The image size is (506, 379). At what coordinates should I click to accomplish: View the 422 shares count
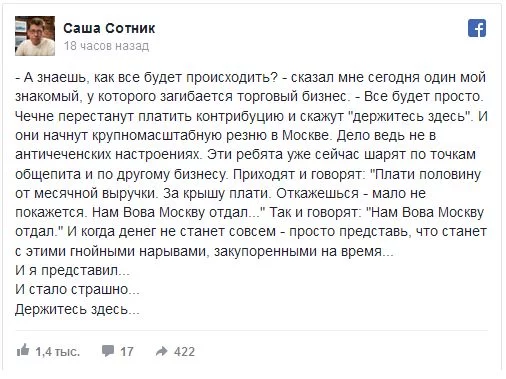click(184, 352)
